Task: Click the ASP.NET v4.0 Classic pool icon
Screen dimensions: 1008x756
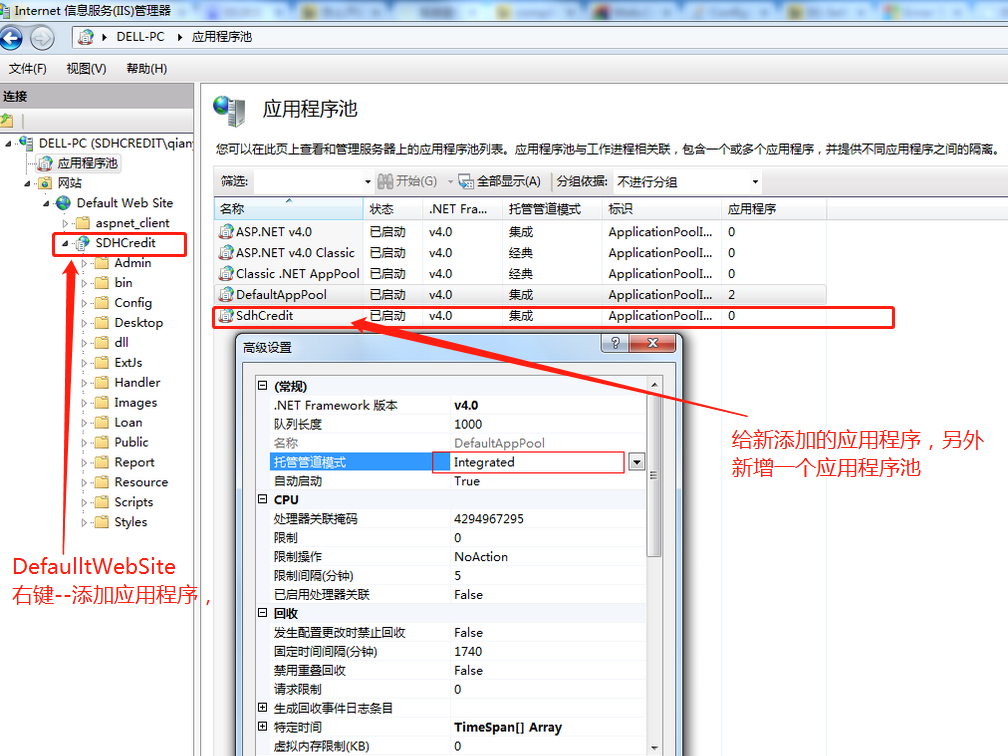Action: 226,253
